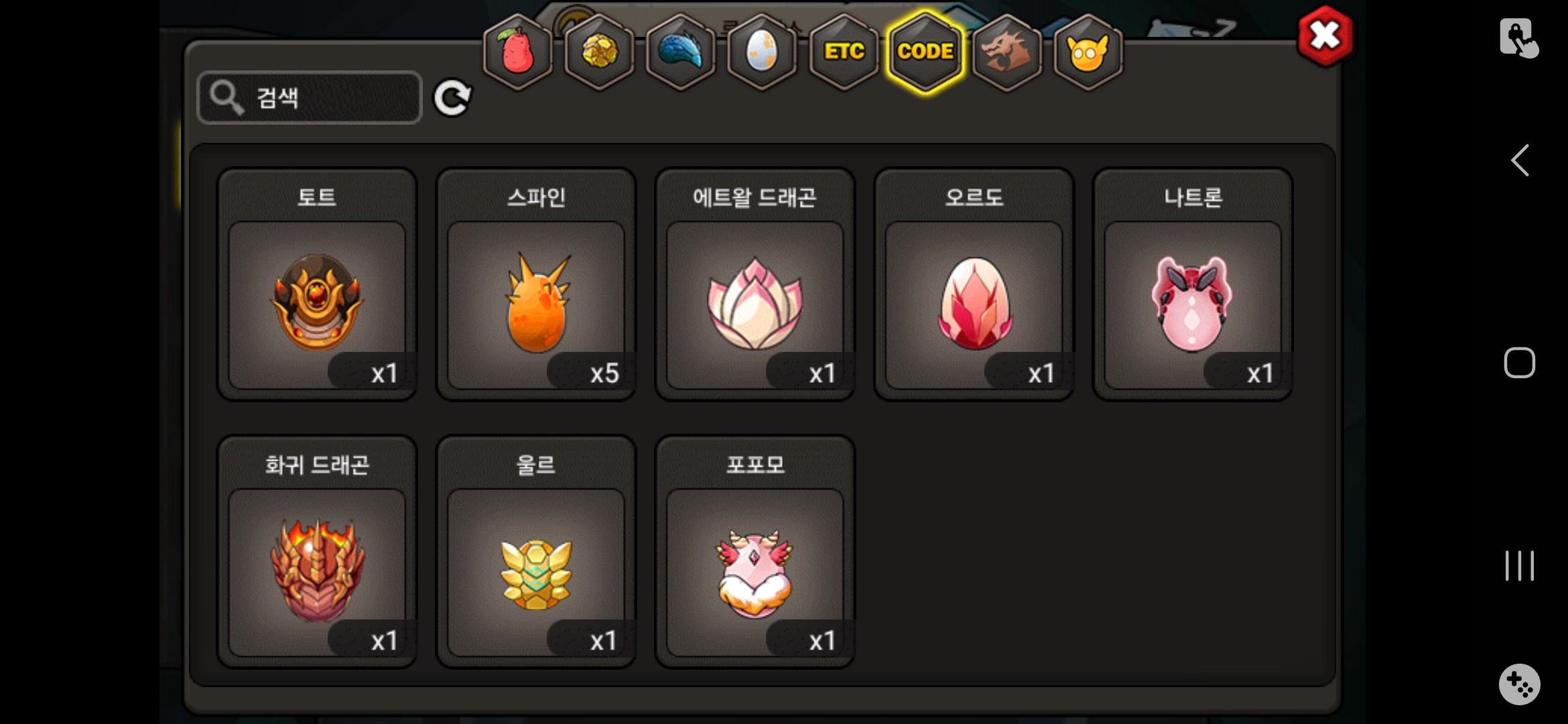Select the 토트 egg item
This screenshot has height=724, width=1568.
(317, 284)
